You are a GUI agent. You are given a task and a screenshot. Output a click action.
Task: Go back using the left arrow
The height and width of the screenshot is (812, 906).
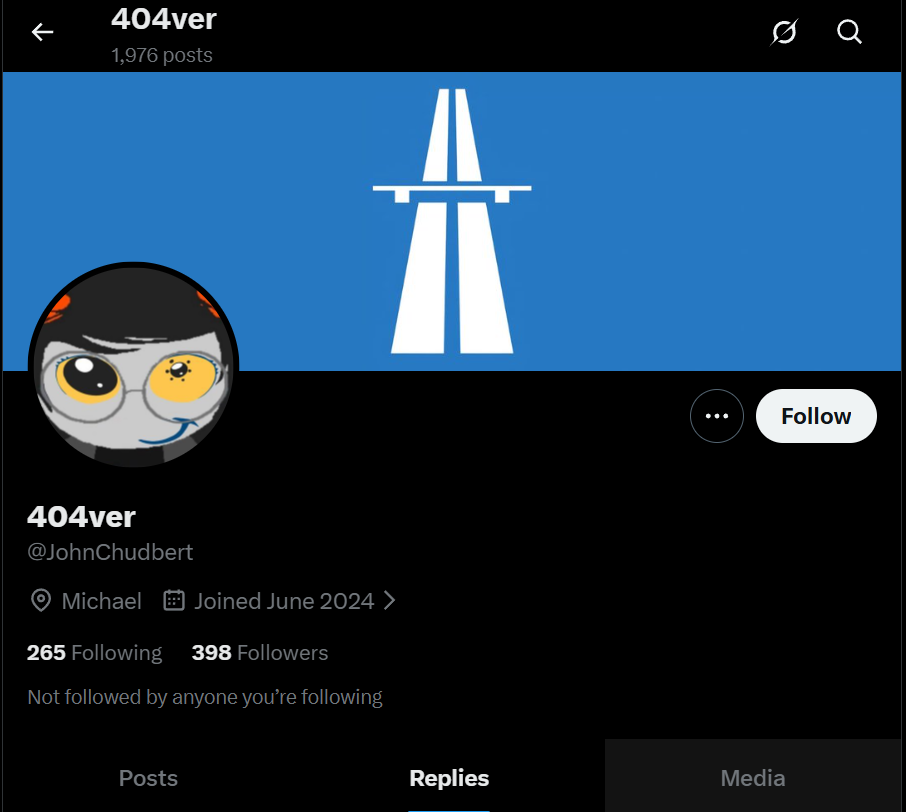pyautogui.click(x=42, y=32)
